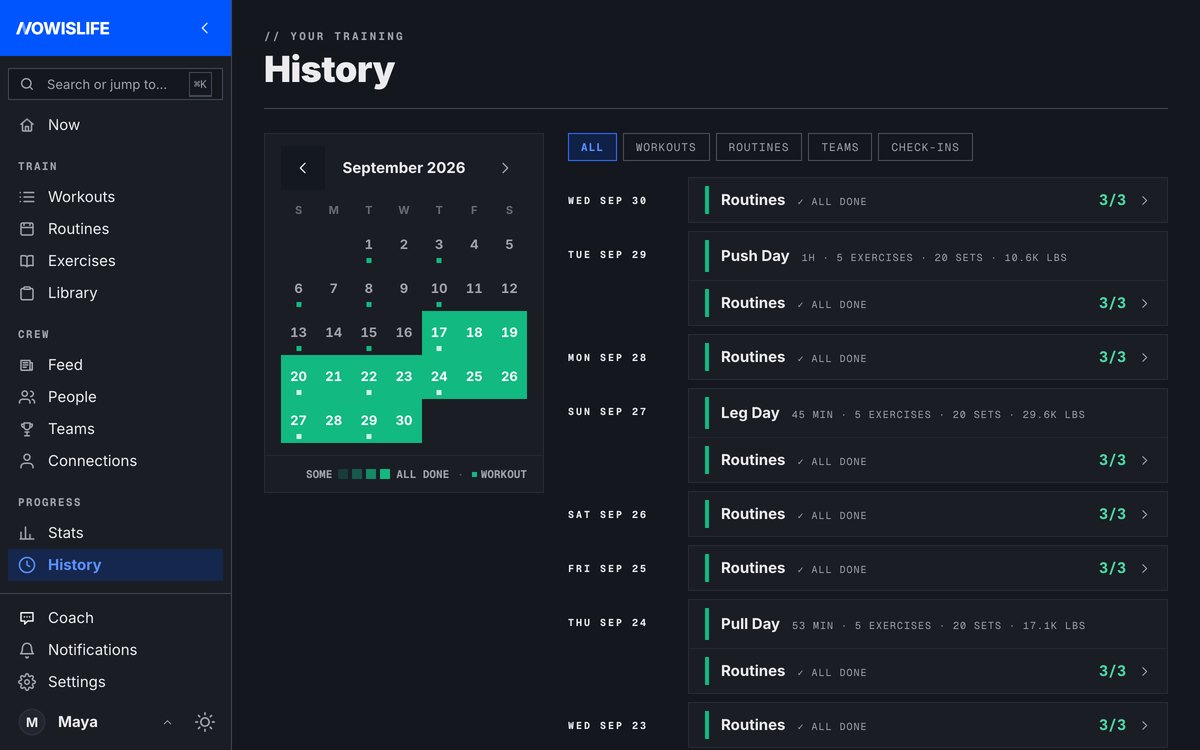Click the Notifications bell icon
Screen dimensions: 1200x750
27,650
